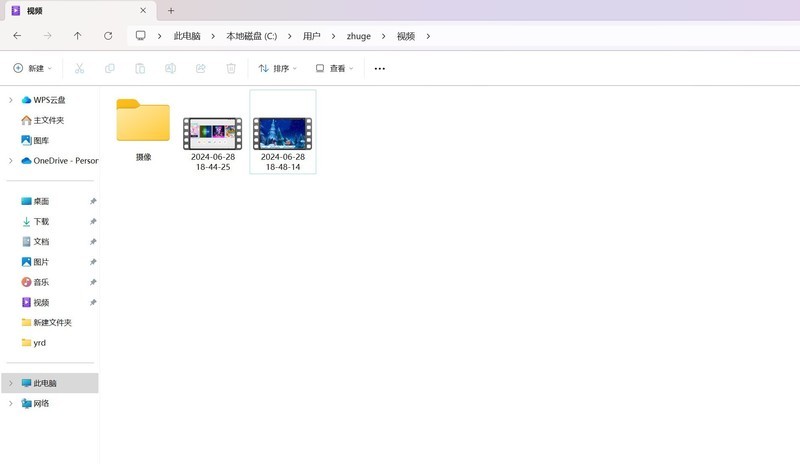This screenshot has width=800, height=464.
Task: Open 主文件夹 in the sidebar
Action: click(43, 120)
